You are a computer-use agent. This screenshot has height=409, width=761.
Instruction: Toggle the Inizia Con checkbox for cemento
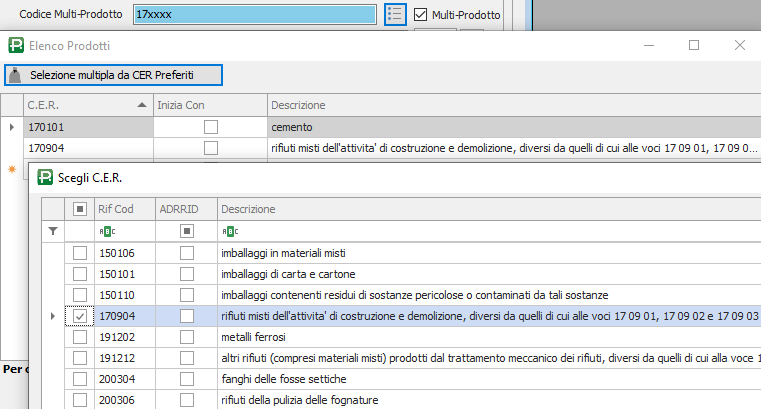click(x=210, y=127)
